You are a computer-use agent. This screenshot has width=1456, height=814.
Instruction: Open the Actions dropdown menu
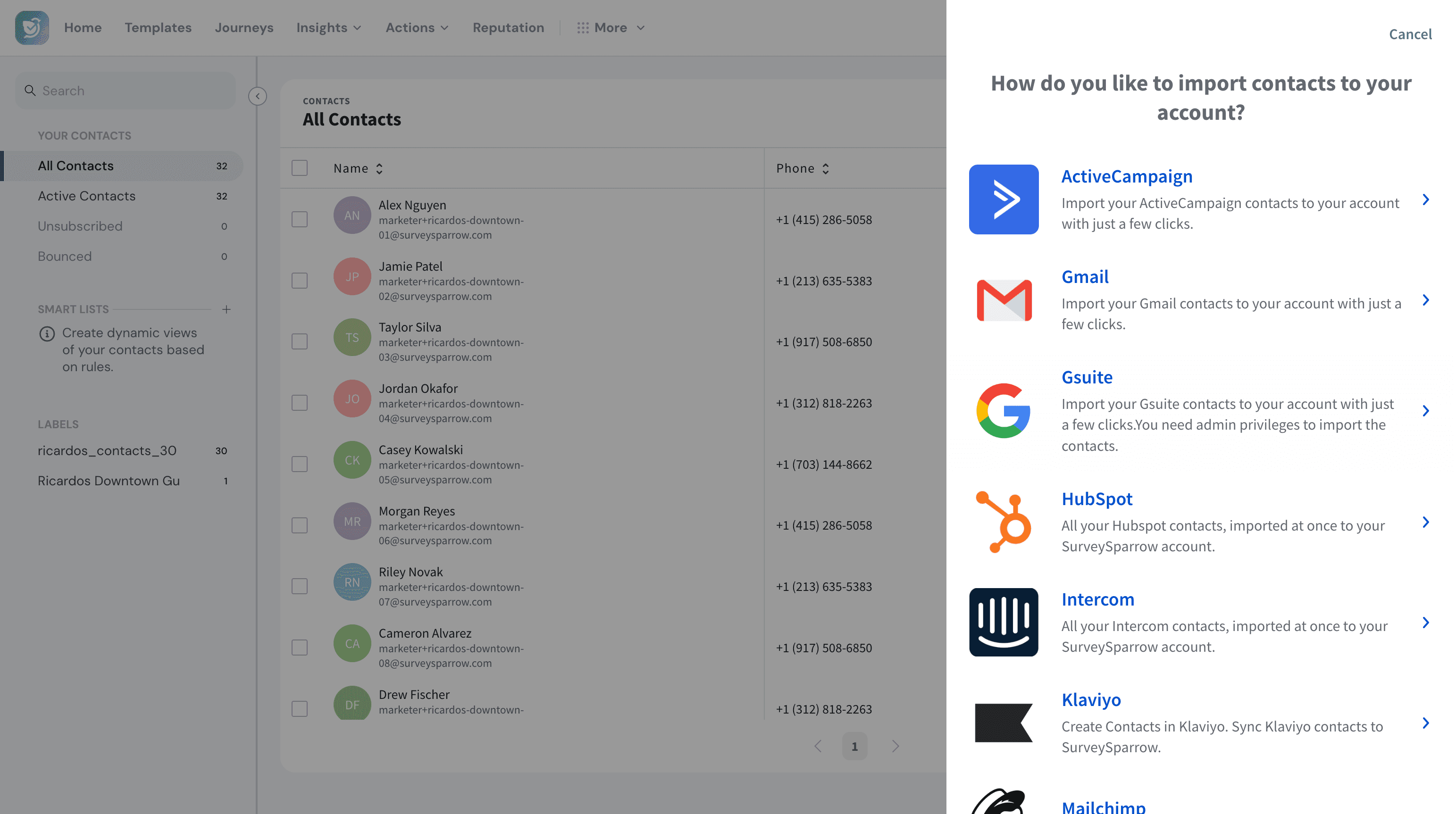pyautogui.click(x=417, y=27)
